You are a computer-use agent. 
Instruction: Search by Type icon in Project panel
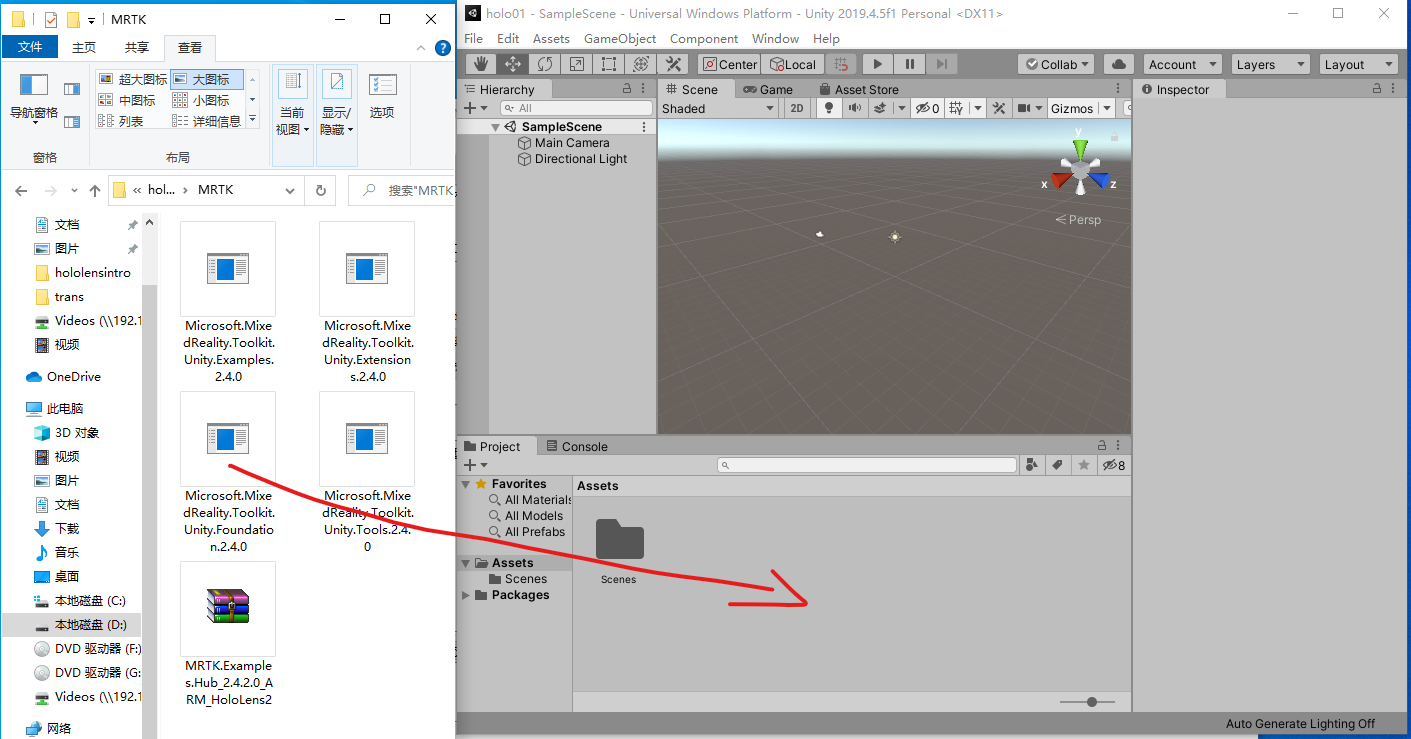point(1033,465)
